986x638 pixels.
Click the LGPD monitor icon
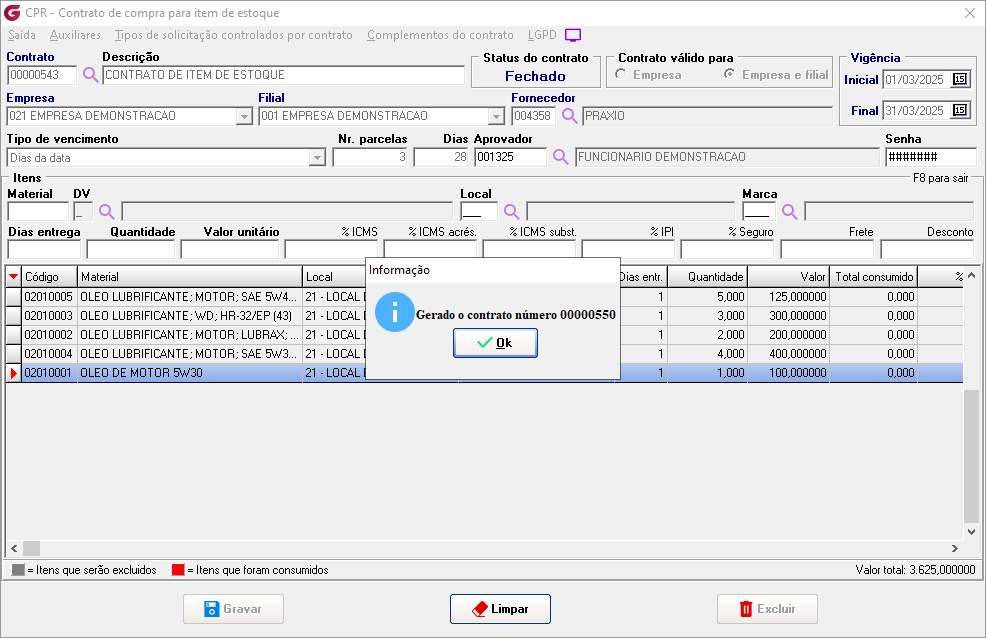pos(573,35)
